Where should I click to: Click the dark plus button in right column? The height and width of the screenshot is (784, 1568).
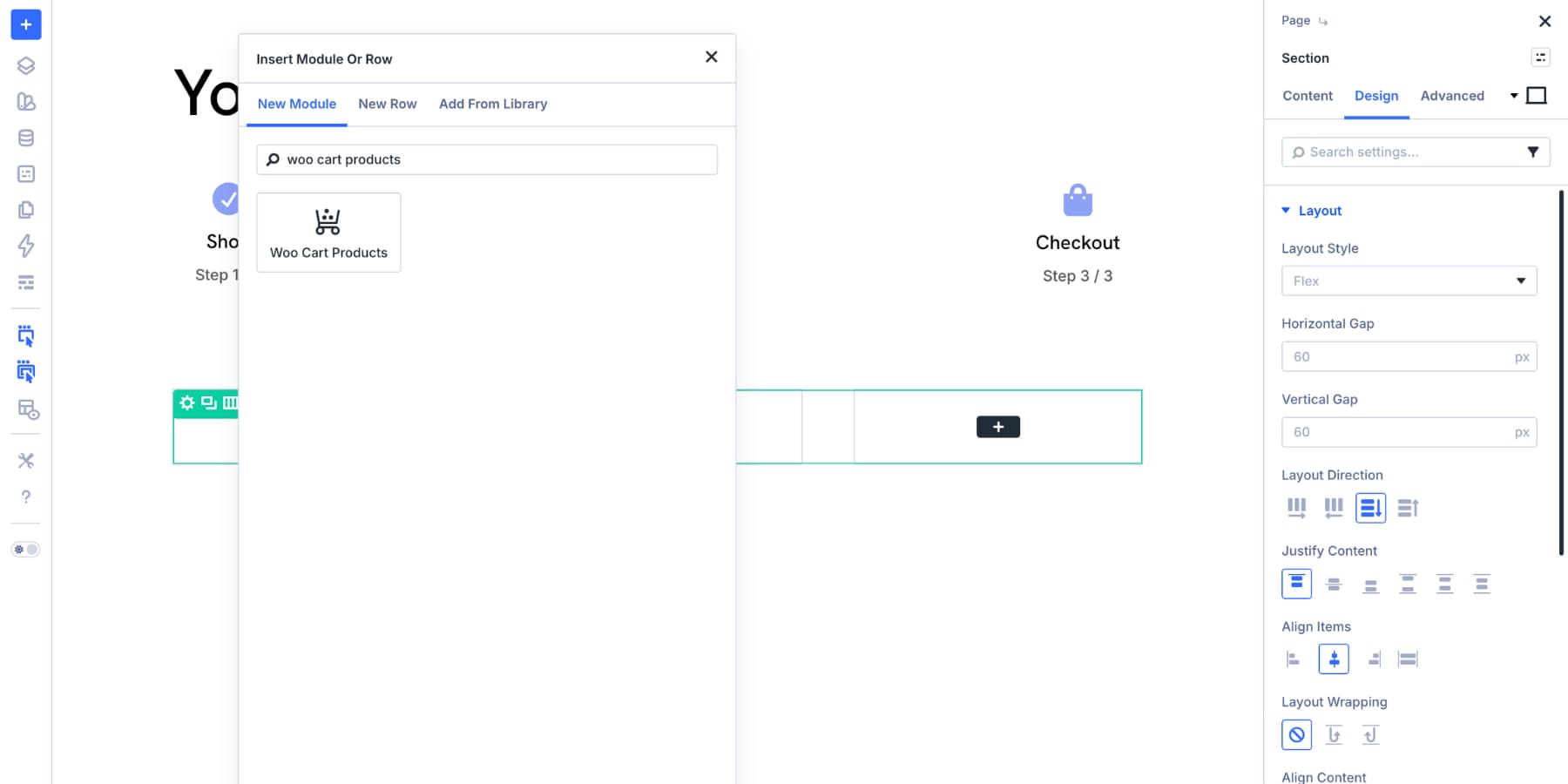(x=998, y=427)
